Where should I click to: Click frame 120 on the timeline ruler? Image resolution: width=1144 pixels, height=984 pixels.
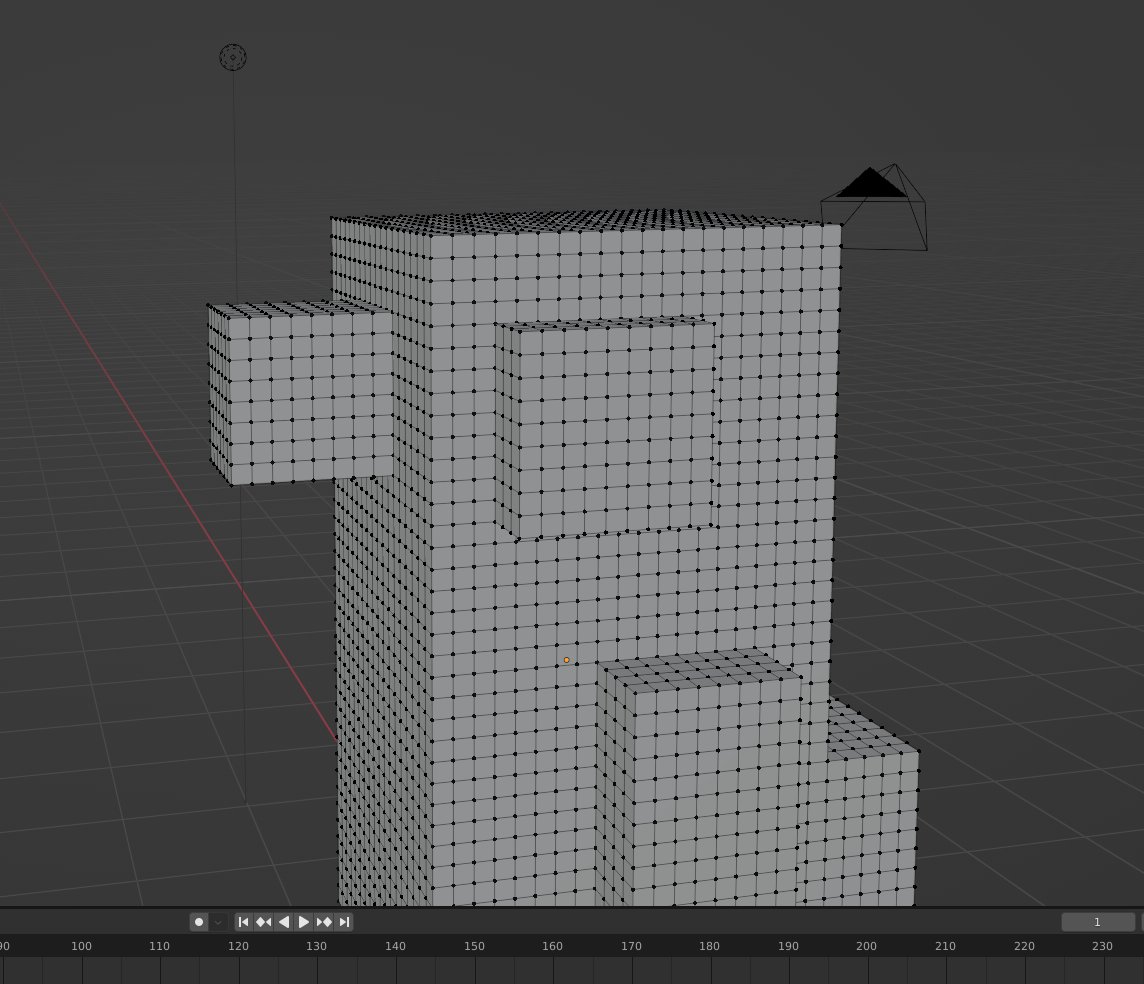238,946
